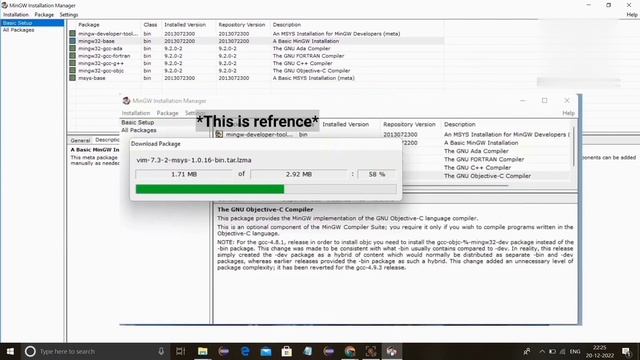This screenshot has height=360, width=640.
Task: Toggle msys-base package checkbox
Action: click(72, 78)
